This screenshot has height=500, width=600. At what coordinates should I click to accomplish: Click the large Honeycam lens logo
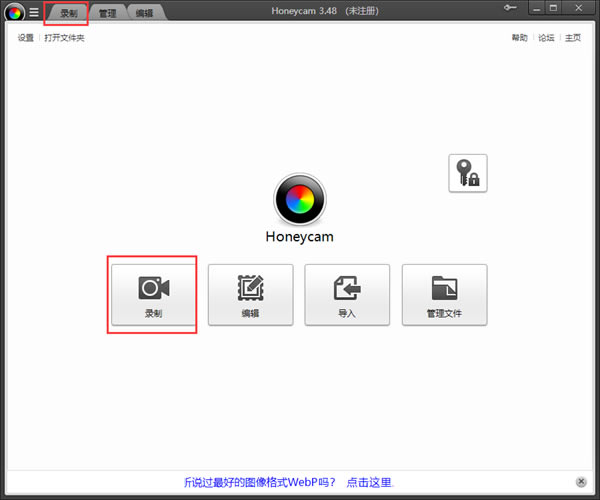[300, 199]
